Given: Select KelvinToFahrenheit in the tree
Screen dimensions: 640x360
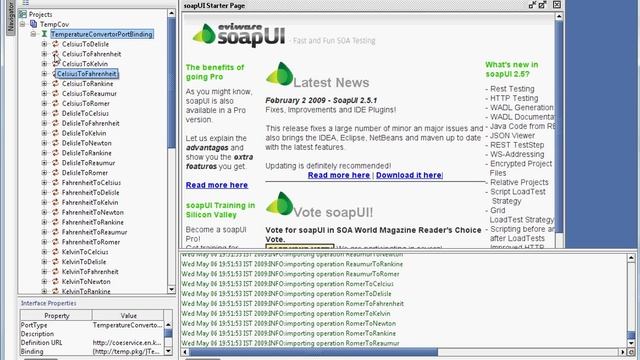Looking at the screenshot, I should [90, 271].
